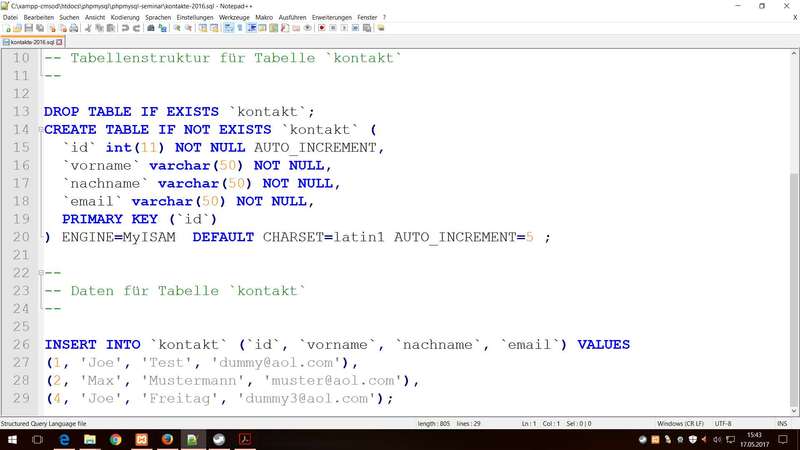Save the document using the Save icon
Viewport: 800px width, 450px height.
tap(29, 28)
